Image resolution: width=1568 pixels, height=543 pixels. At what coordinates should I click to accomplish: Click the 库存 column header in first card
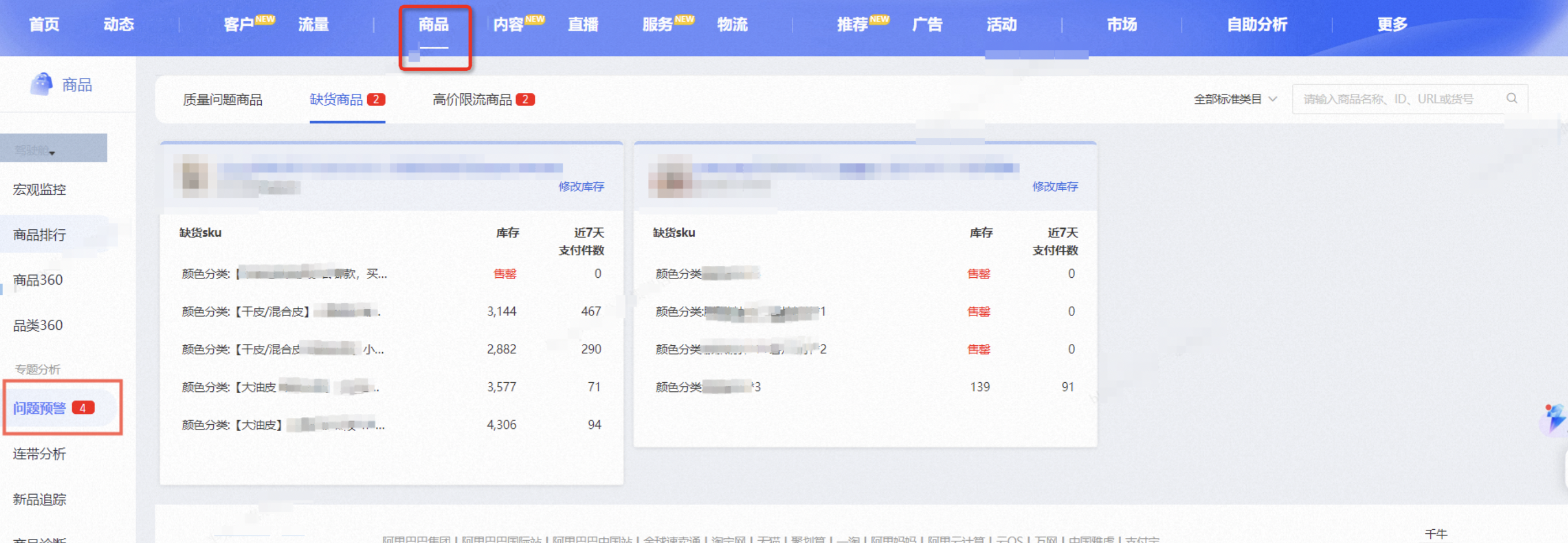tap(508, 232)
